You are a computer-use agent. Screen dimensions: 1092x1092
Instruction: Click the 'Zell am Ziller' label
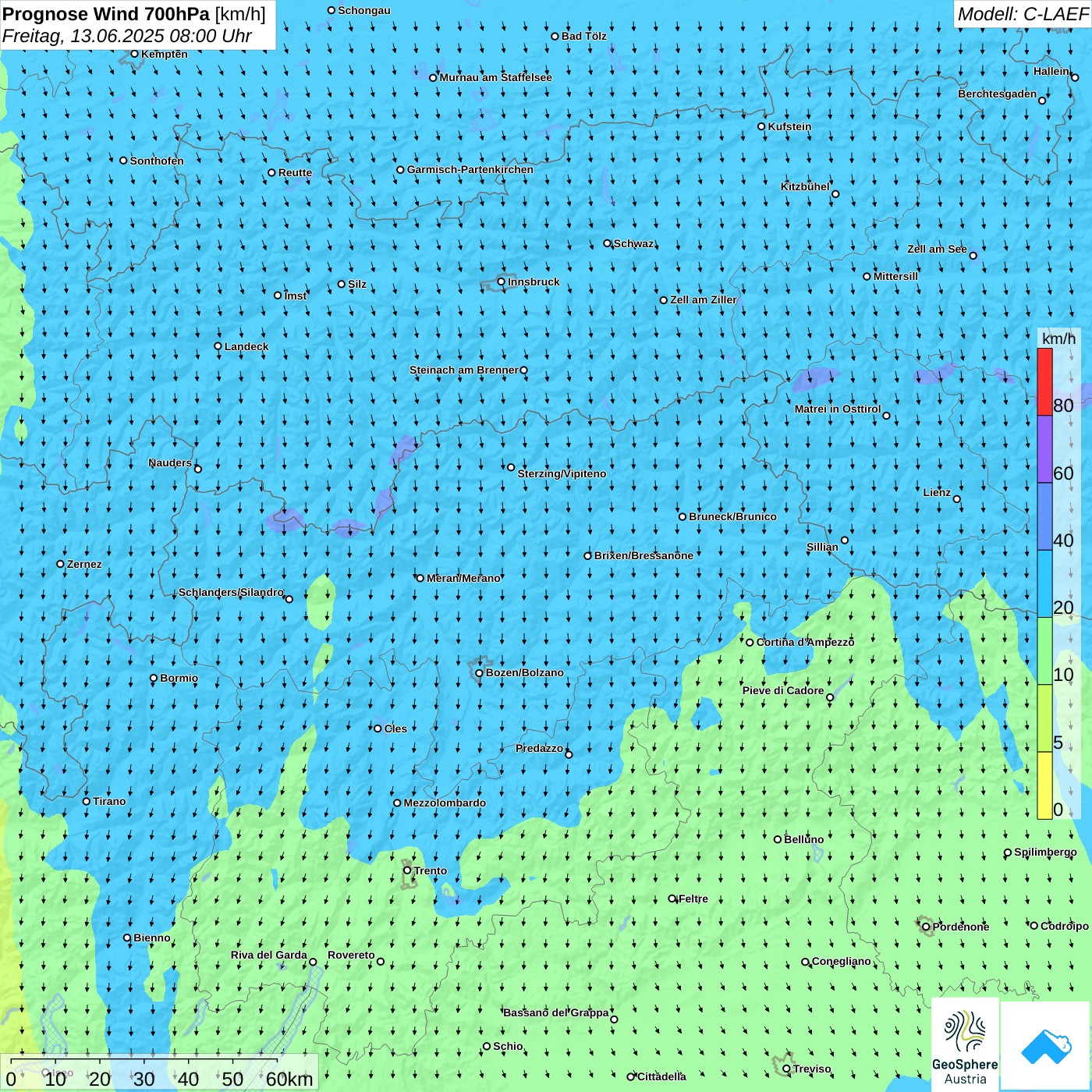[x=704, y=300]
